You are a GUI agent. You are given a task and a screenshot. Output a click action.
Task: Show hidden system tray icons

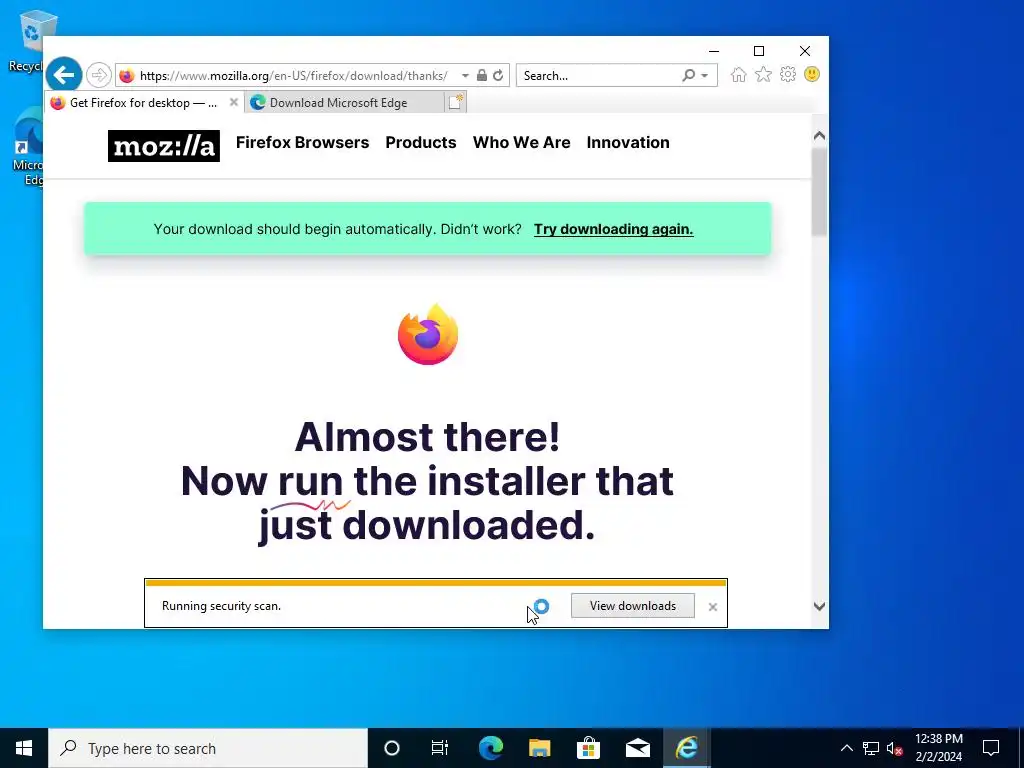pyautogui.click(x=846, y=748)
